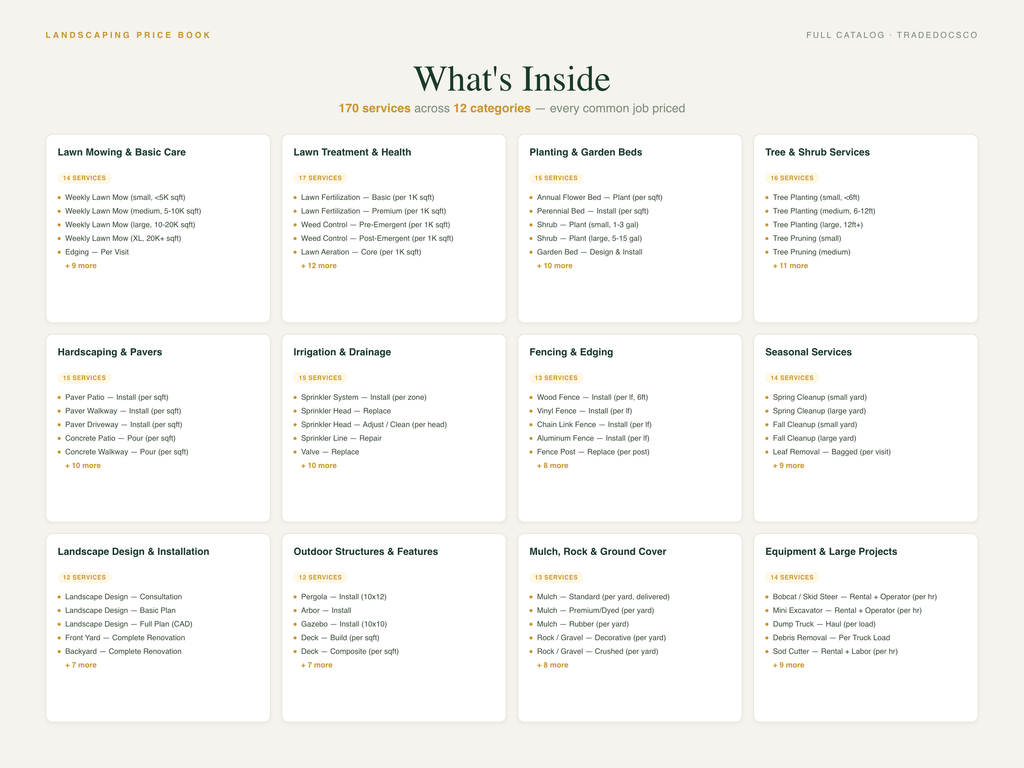Select 'Weekly Lawn Mow (small, <5K sqft)'

tap(125, 197)
